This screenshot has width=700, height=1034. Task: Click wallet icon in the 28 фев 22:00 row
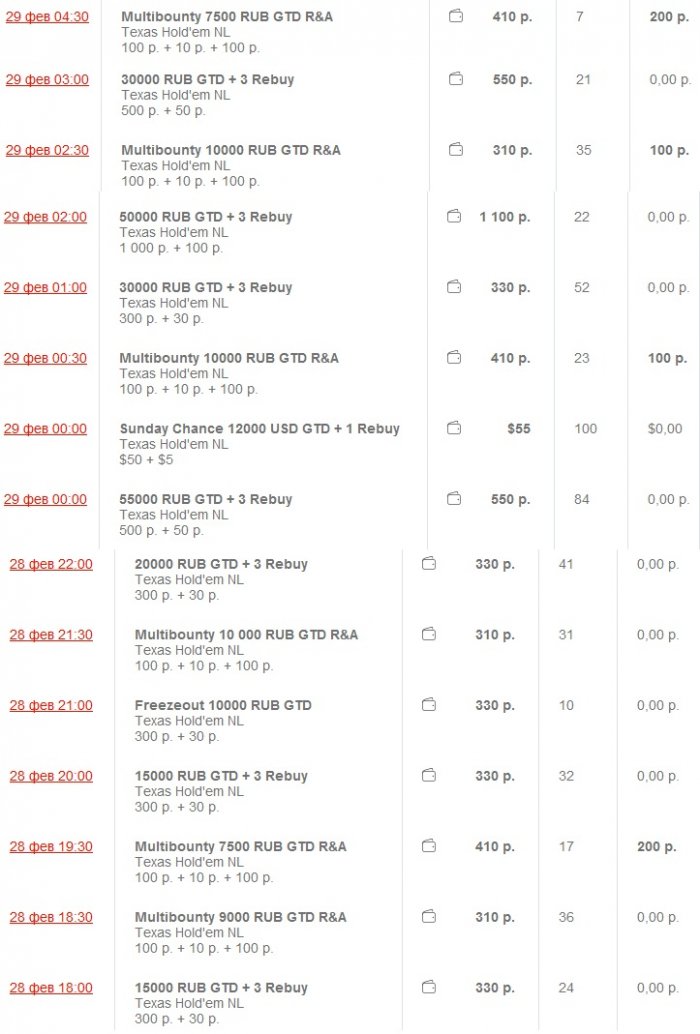[429, 564]
